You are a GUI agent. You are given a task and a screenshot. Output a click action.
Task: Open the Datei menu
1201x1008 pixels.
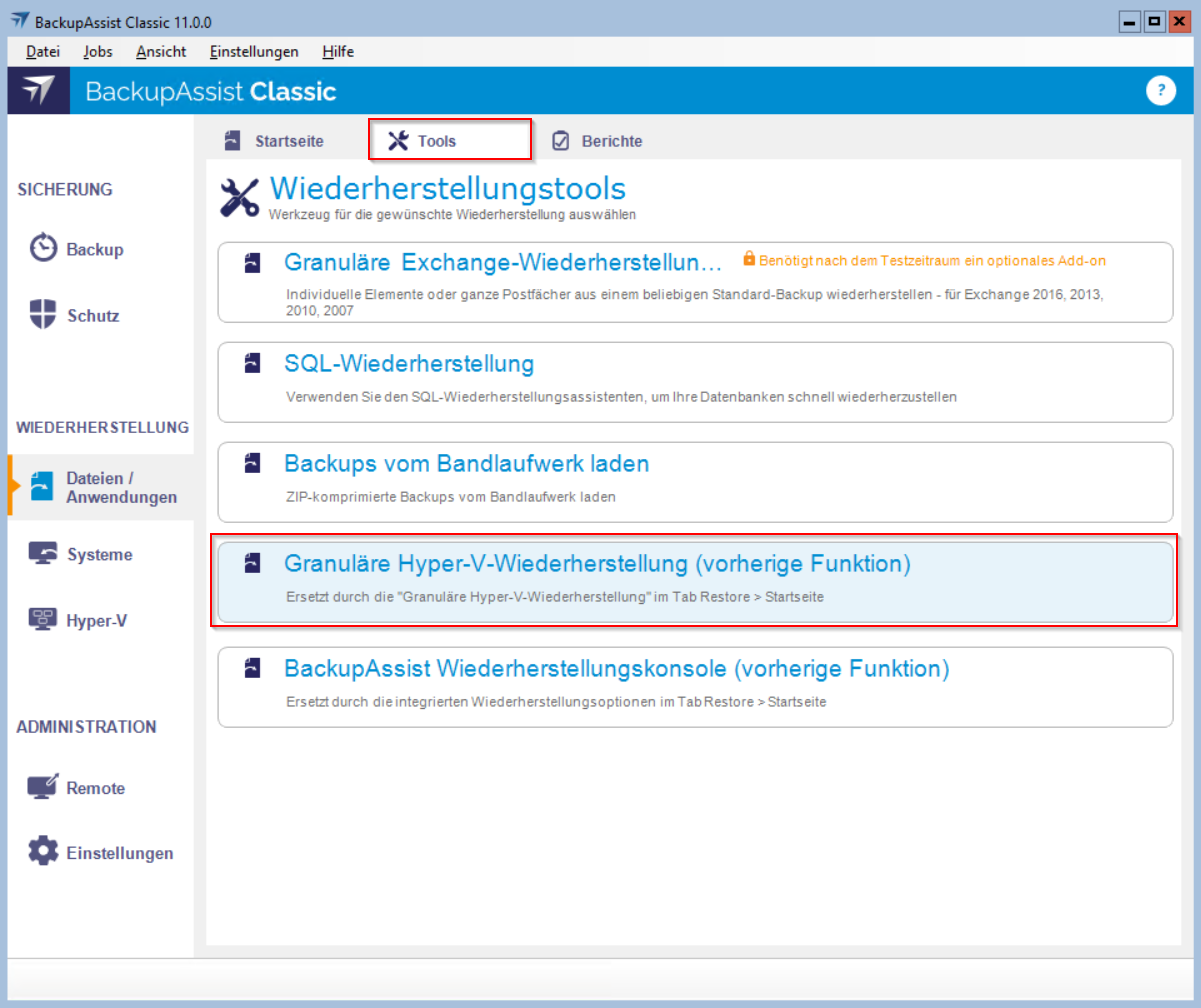43,52
